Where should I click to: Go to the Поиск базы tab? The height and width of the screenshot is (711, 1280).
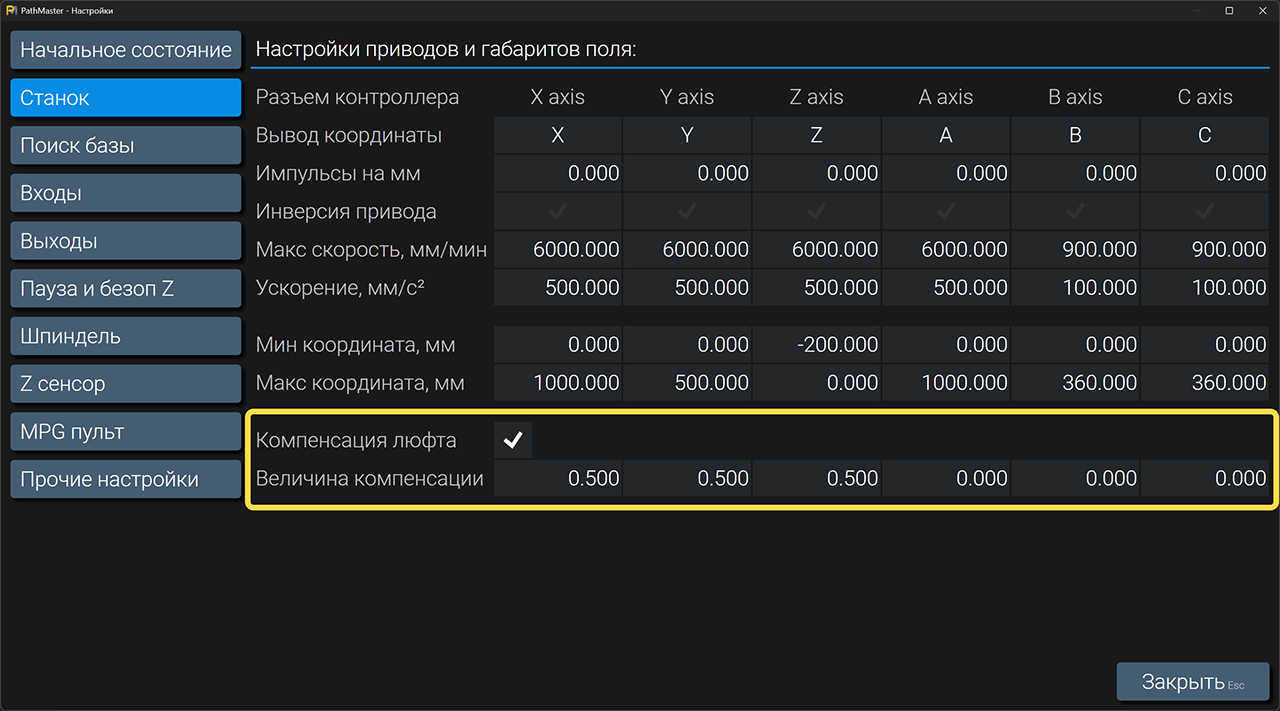point(126,145)
